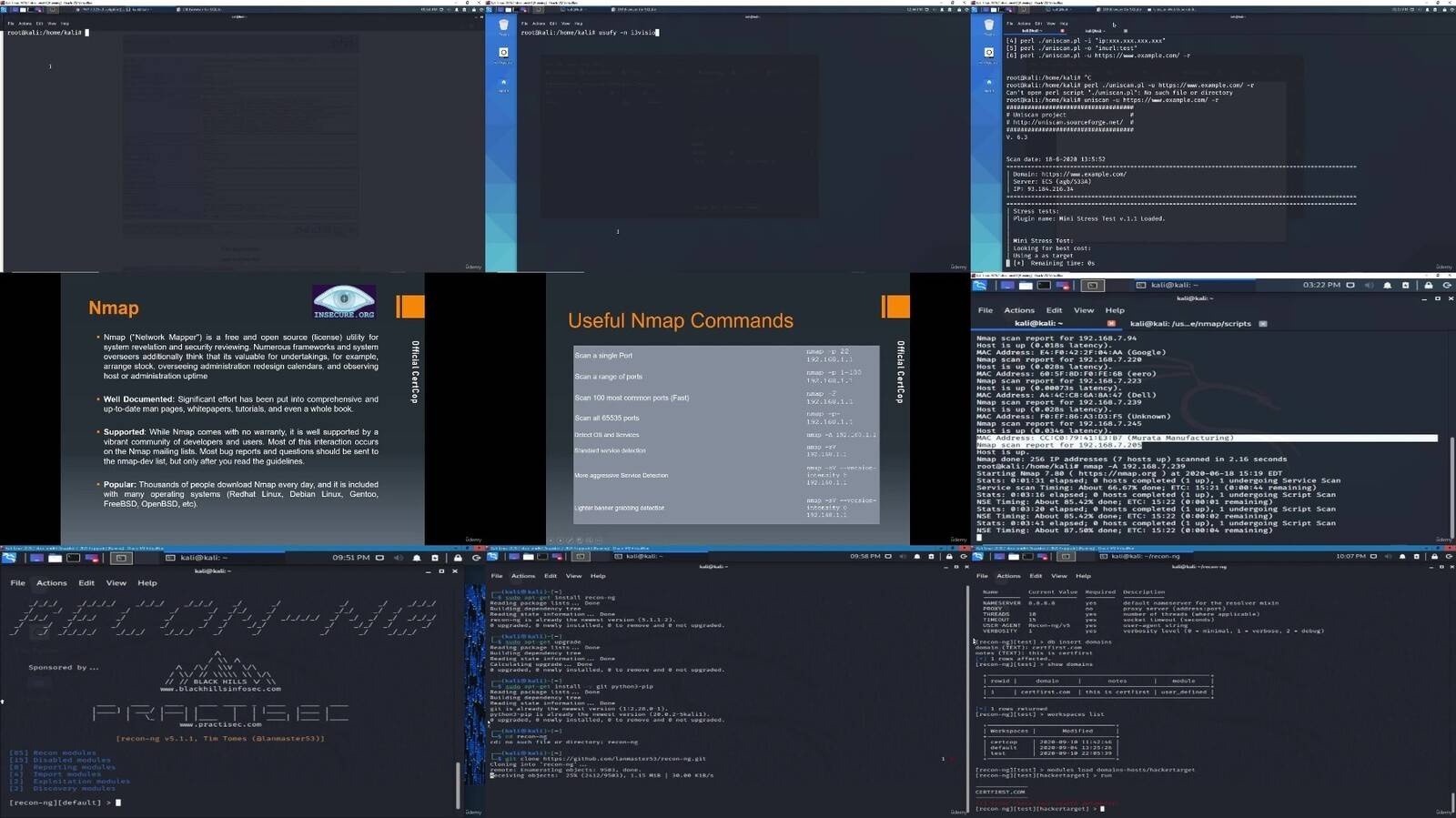This screenshot has height=818, width=1456.
Task: Click 'Scan a range of ports' table row
Action: tap(726, 377)
